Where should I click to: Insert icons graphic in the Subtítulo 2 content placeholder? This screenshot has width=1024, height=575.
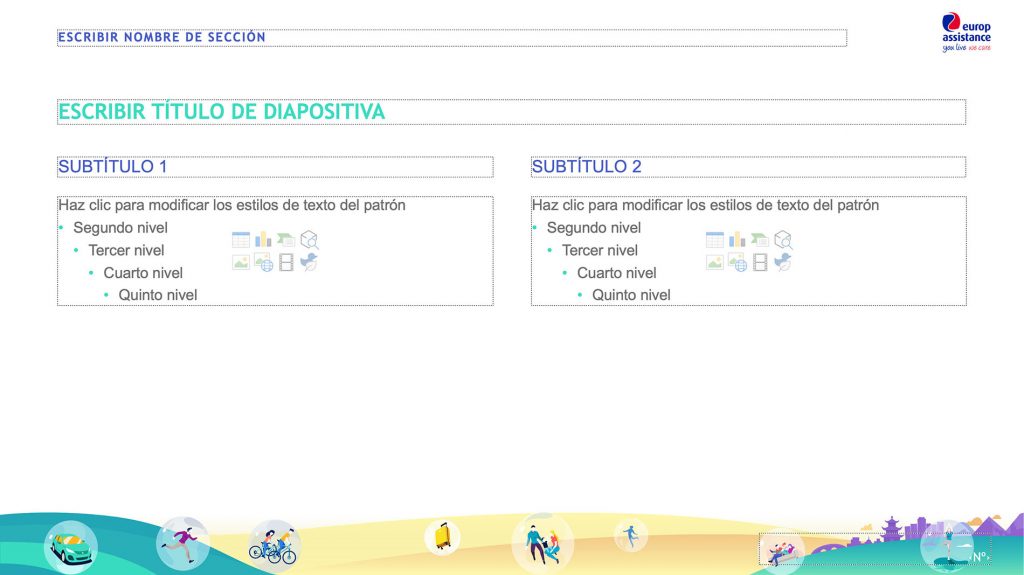(x=782, y=263)
